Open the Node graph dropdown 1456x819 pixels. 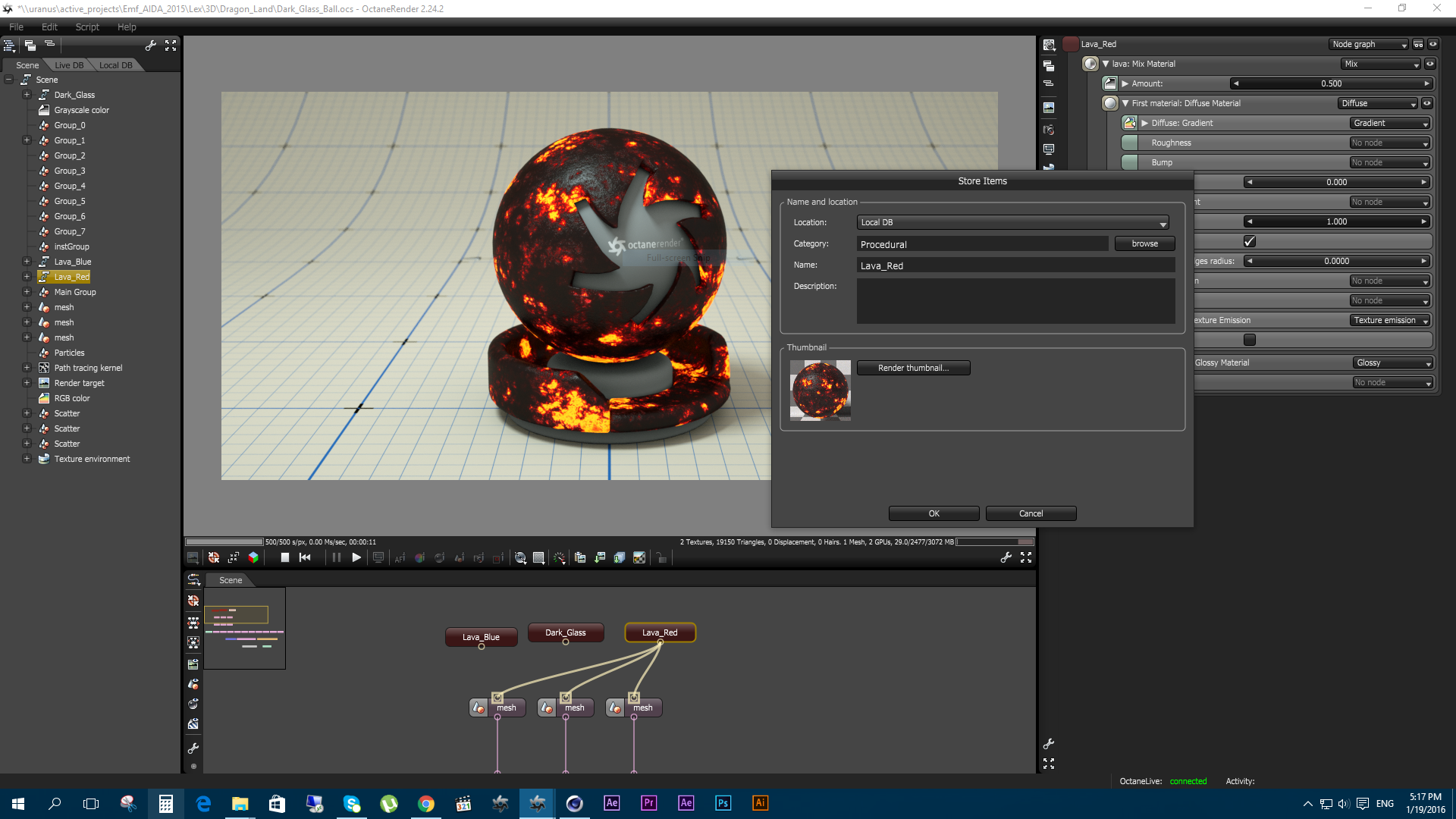pyautogui.click(x=1368, y=44)
